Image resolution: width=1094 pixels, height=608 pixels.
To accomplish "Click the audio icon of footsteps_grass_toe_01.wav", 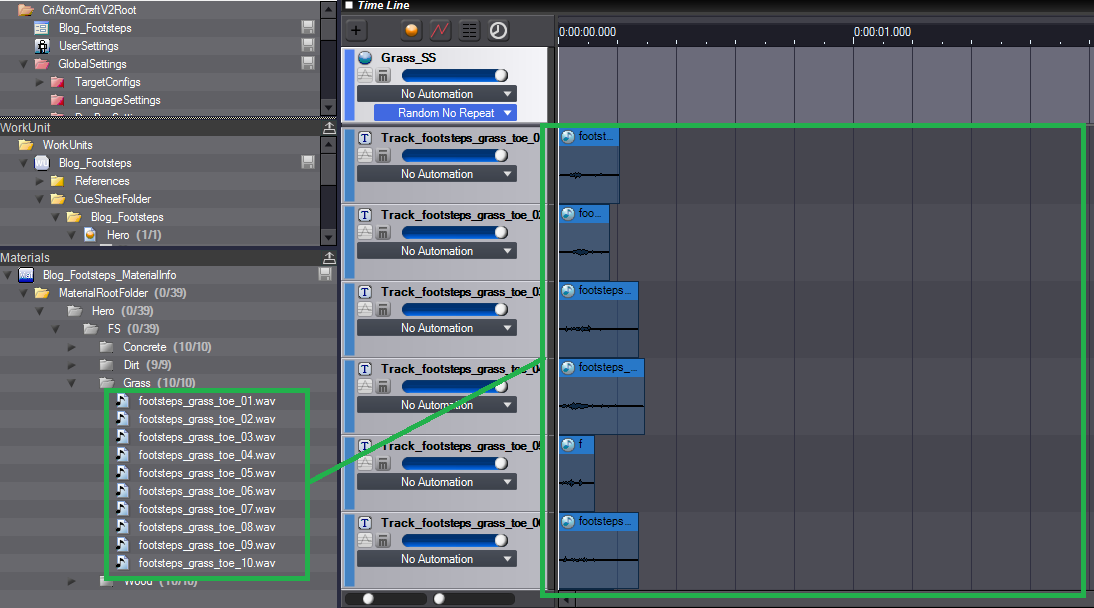I will [x=123, y=401].
